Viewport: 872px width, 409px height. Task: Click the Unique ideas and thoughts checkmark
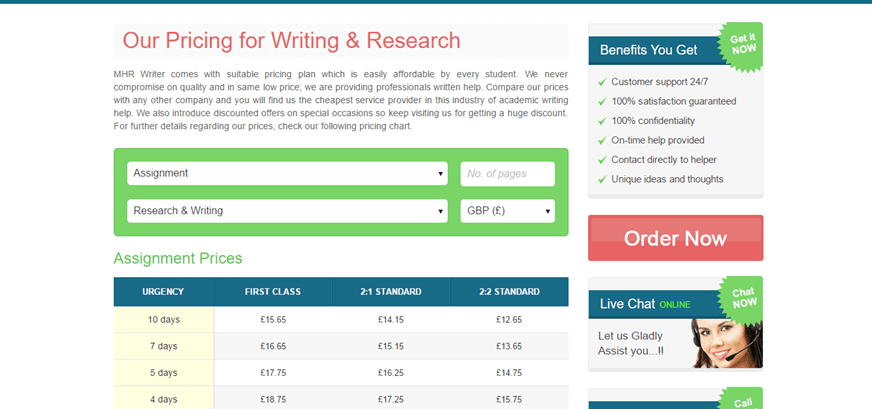point(602,180)
